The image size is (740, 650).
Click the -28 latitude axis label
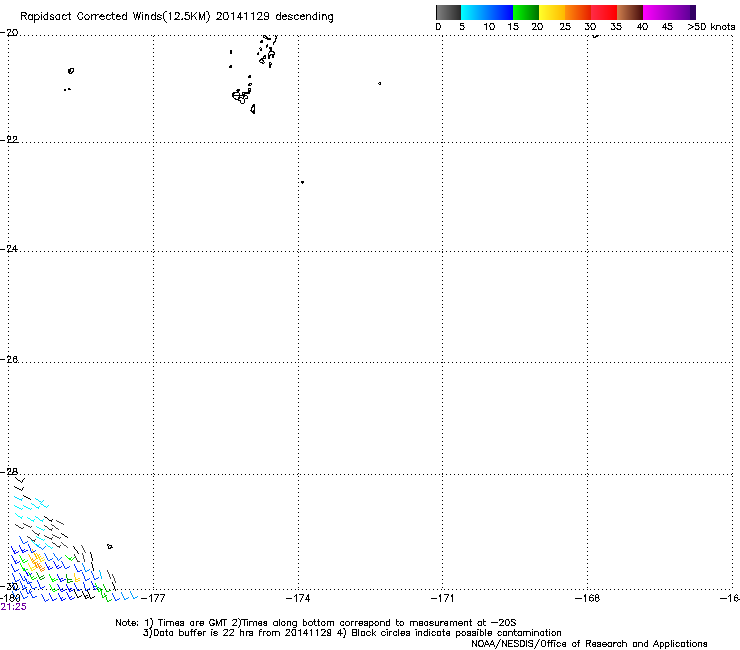tap(9, 471)
